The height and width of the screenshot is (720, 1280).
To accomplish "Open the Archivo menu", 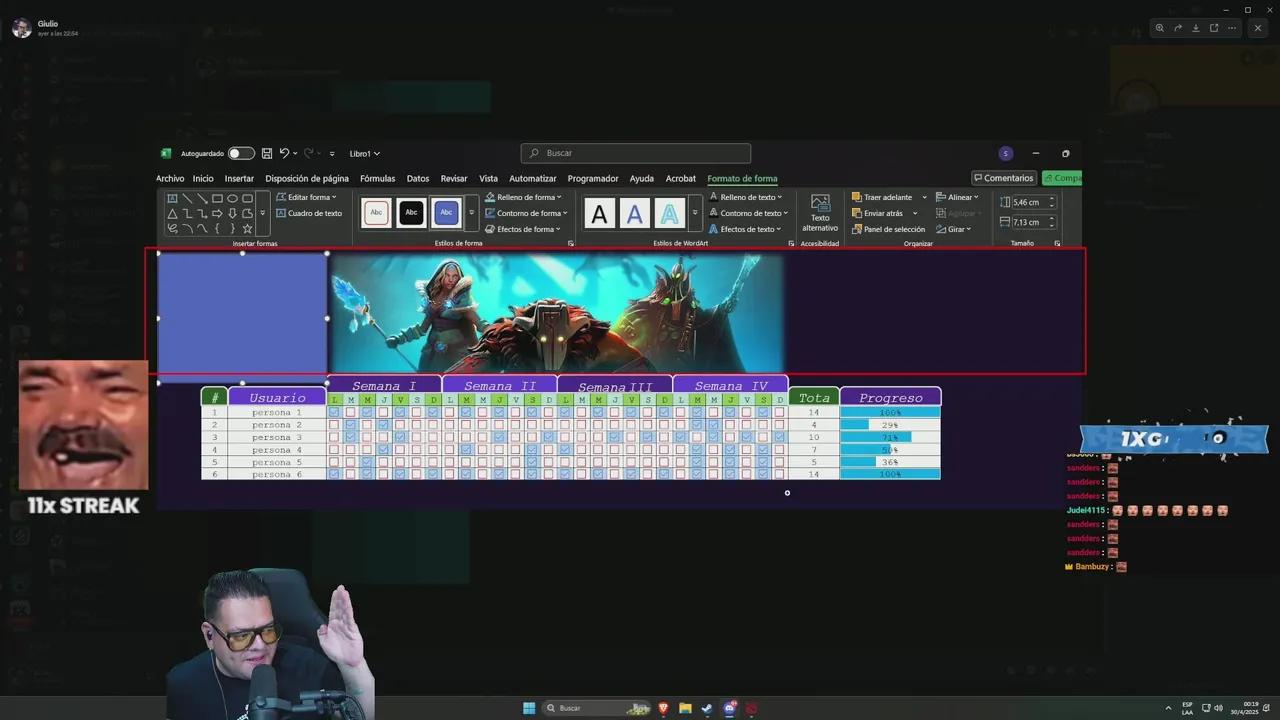I will pyautogui.click(x=170, y=179).
